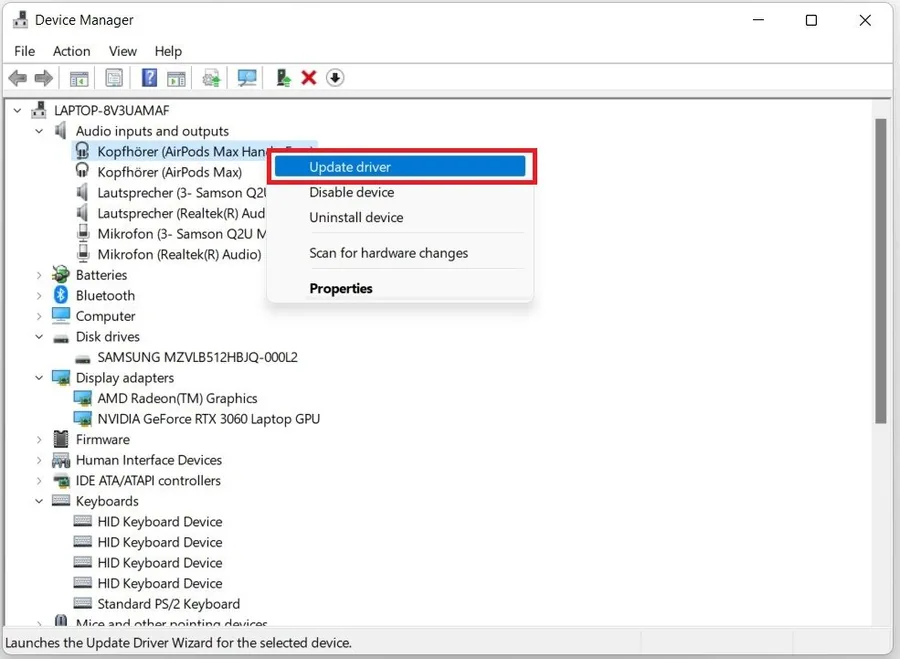The width and height of the screenshot is (900, 659).
Task: Click the Back arrow toolbar icon
Action: click(x=18, y=77)
